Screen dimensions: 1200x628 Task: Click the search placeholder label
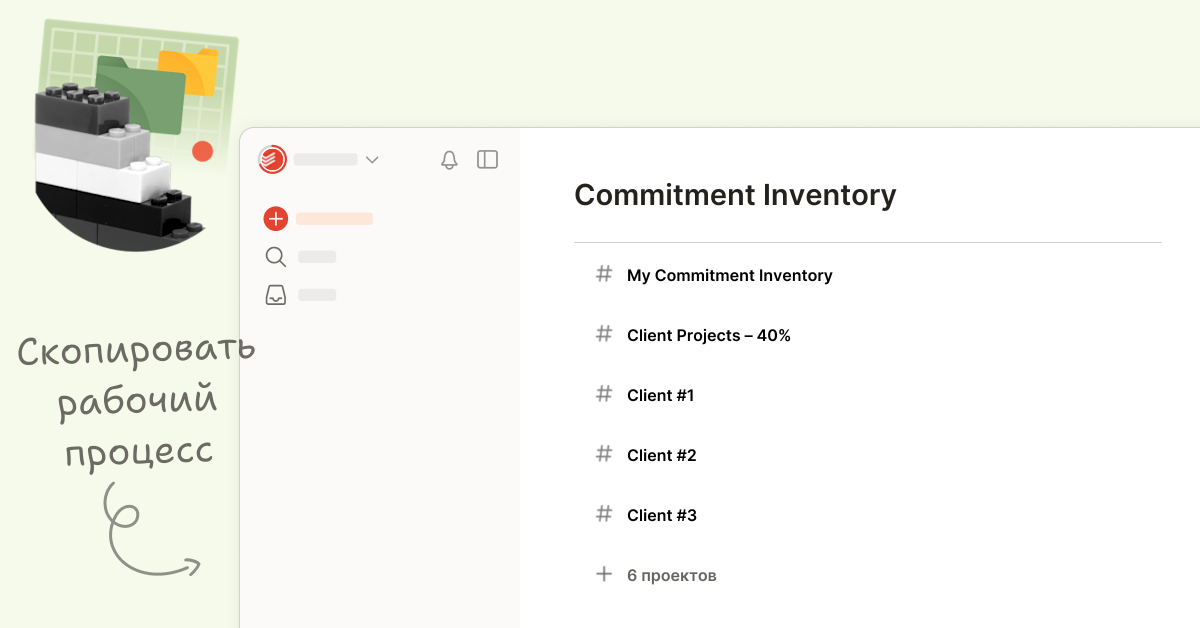(x=317, y=257)
